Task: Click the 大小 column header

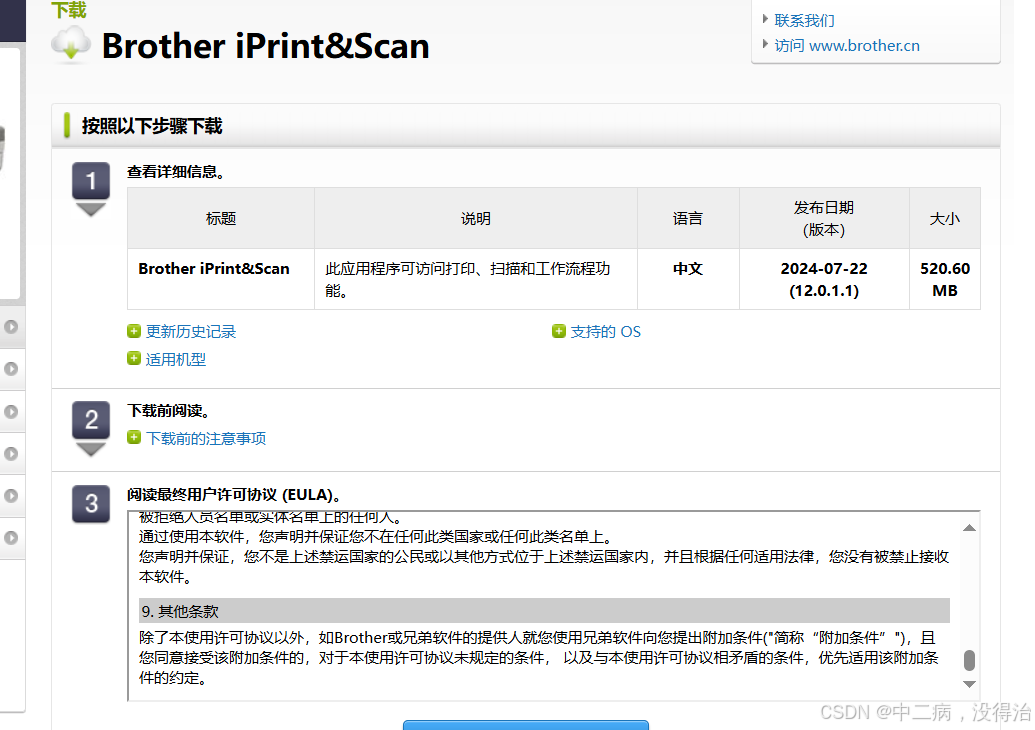Action: pyautogui.click(x=945, y=218)
